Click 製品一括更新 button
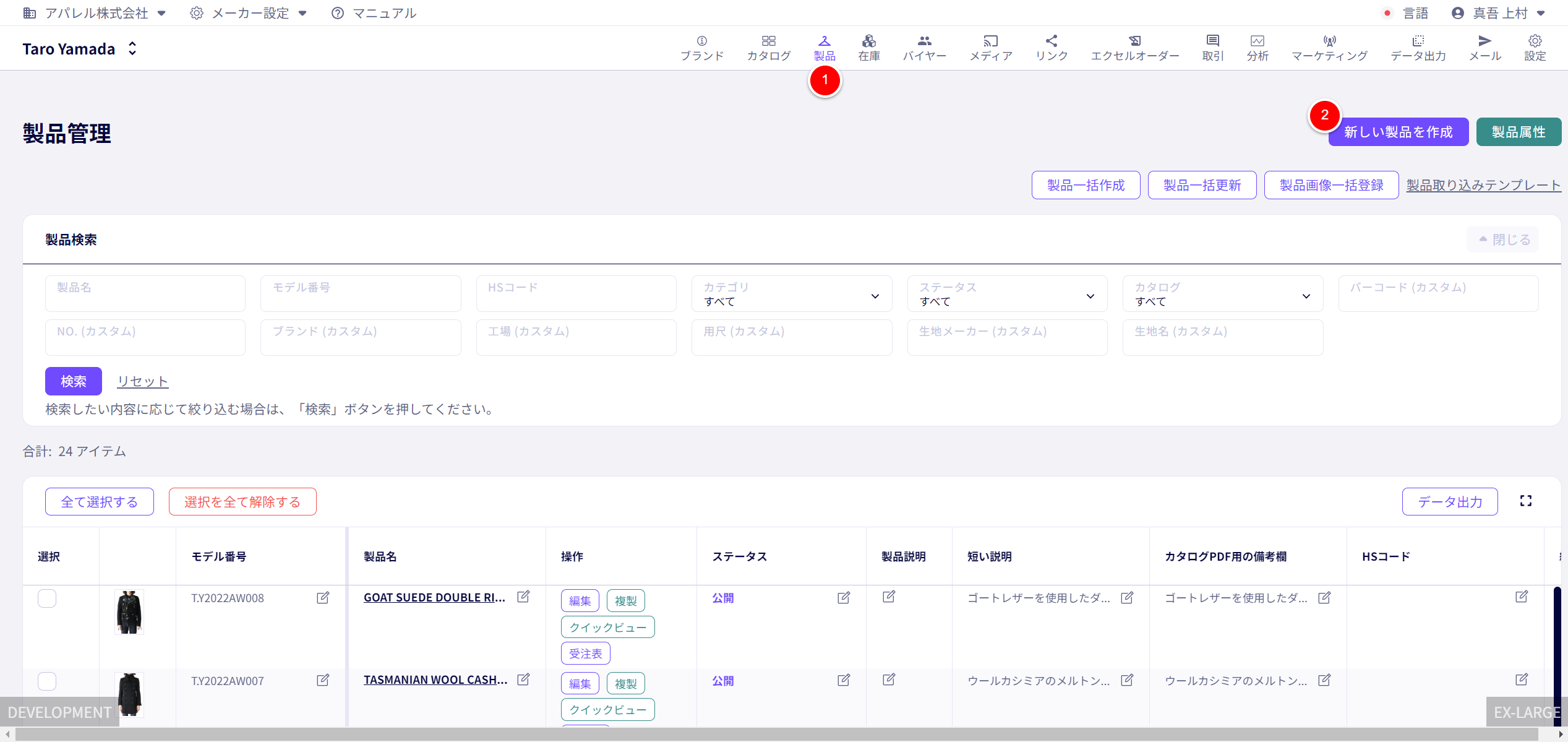 click(1202, 185)
